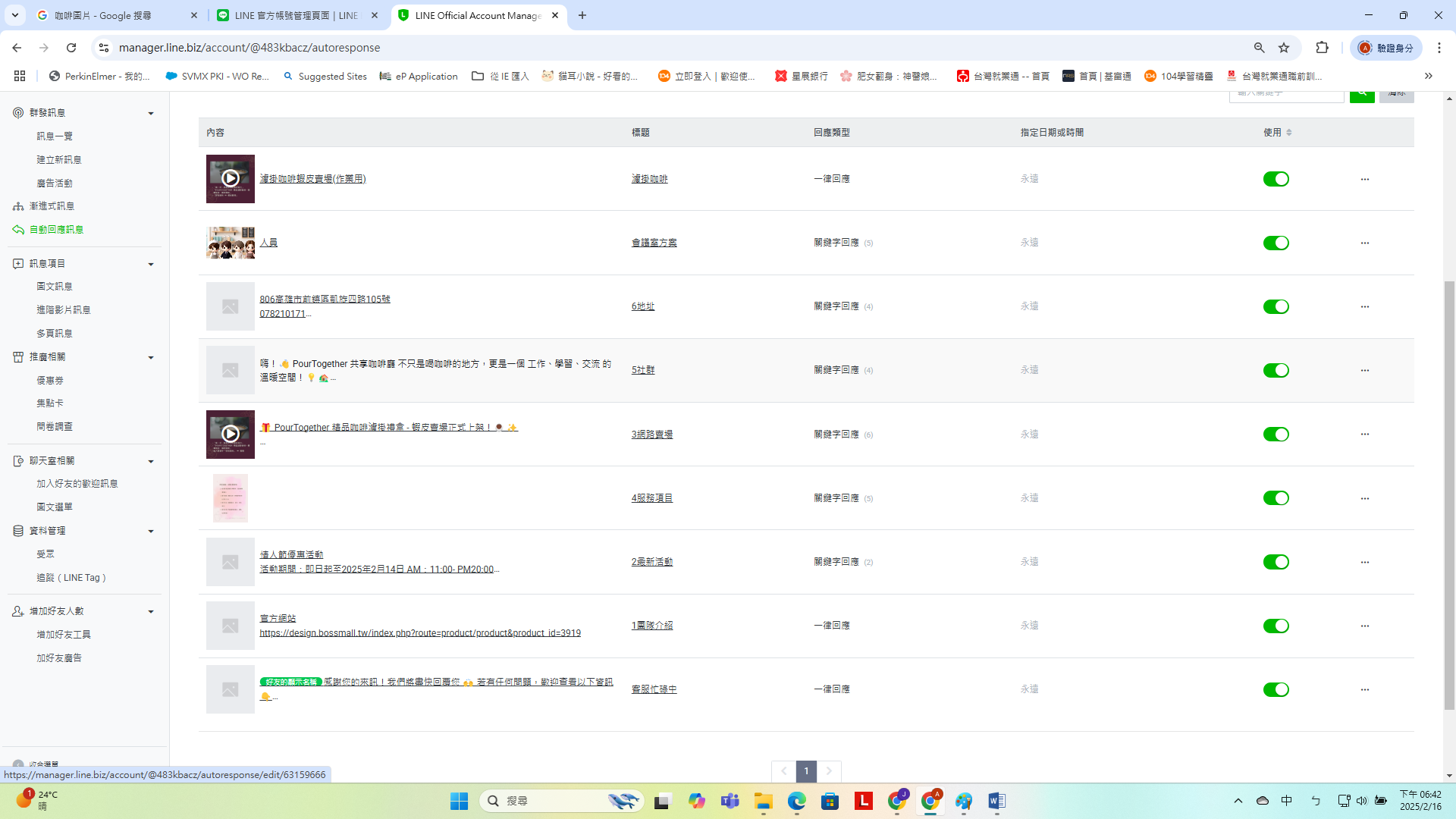Toggle the 1團隊介紹 row switch
Screen dimensions: 1456x819
tap(1276, 626)
